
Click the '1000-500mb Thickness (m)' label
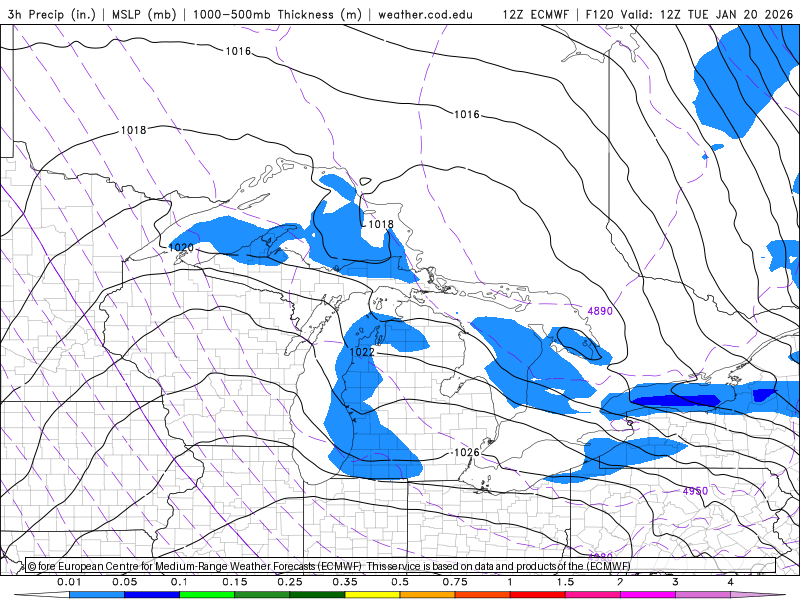click(277, 14)
